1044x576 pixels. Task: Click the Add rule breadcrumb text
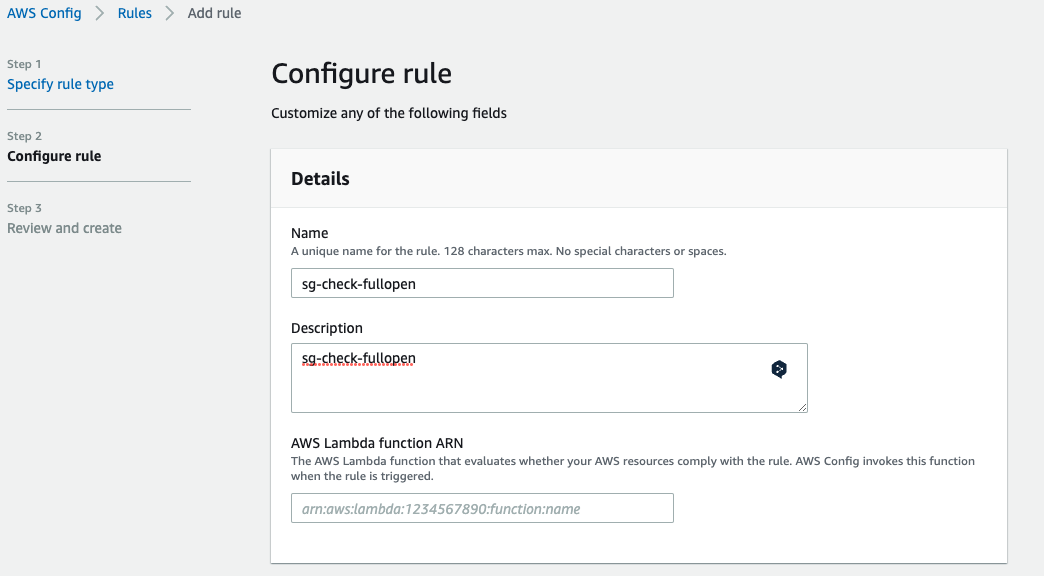(214, 13)
